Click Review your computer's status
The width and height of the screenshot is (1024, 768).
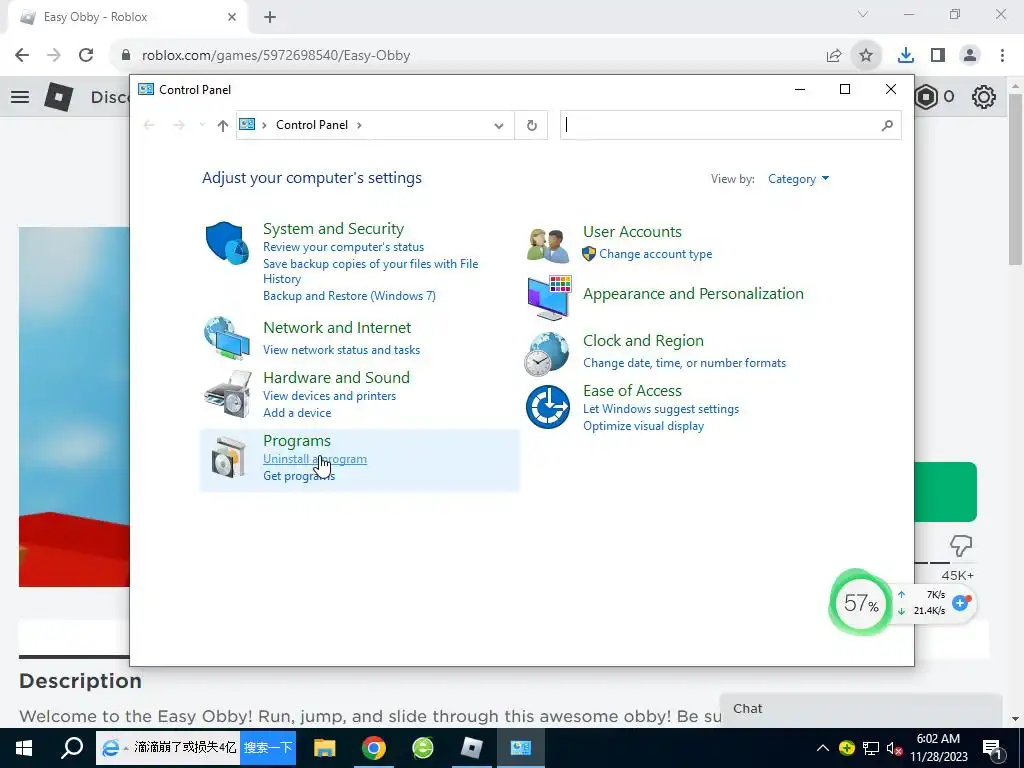pyautogui.click(x=344, y=247)
